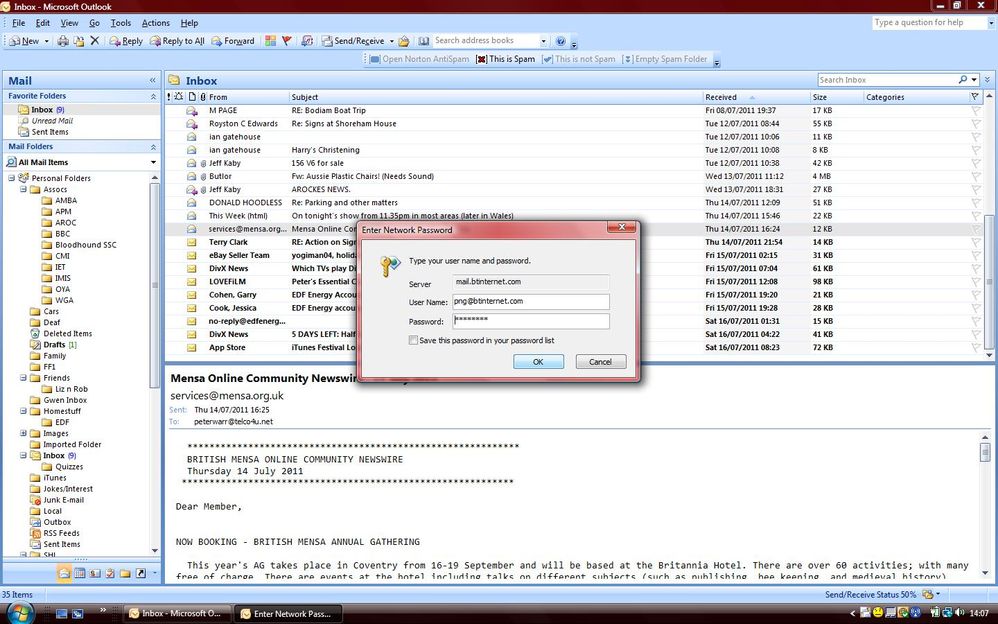Click the Print toolbar icon
The image size is (998, 624).
click(x=63, y=41)
